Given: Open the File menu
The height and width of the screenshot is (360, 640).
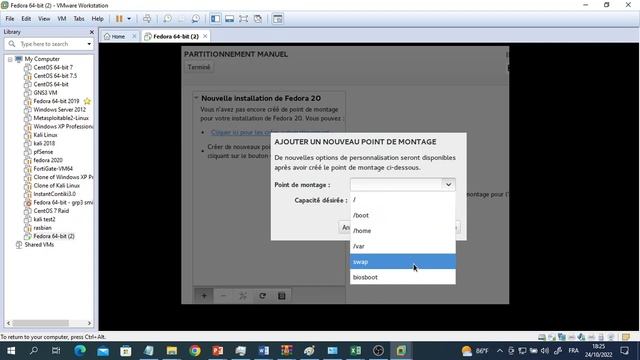Looking at the screenshot, I should coord(10,19).
